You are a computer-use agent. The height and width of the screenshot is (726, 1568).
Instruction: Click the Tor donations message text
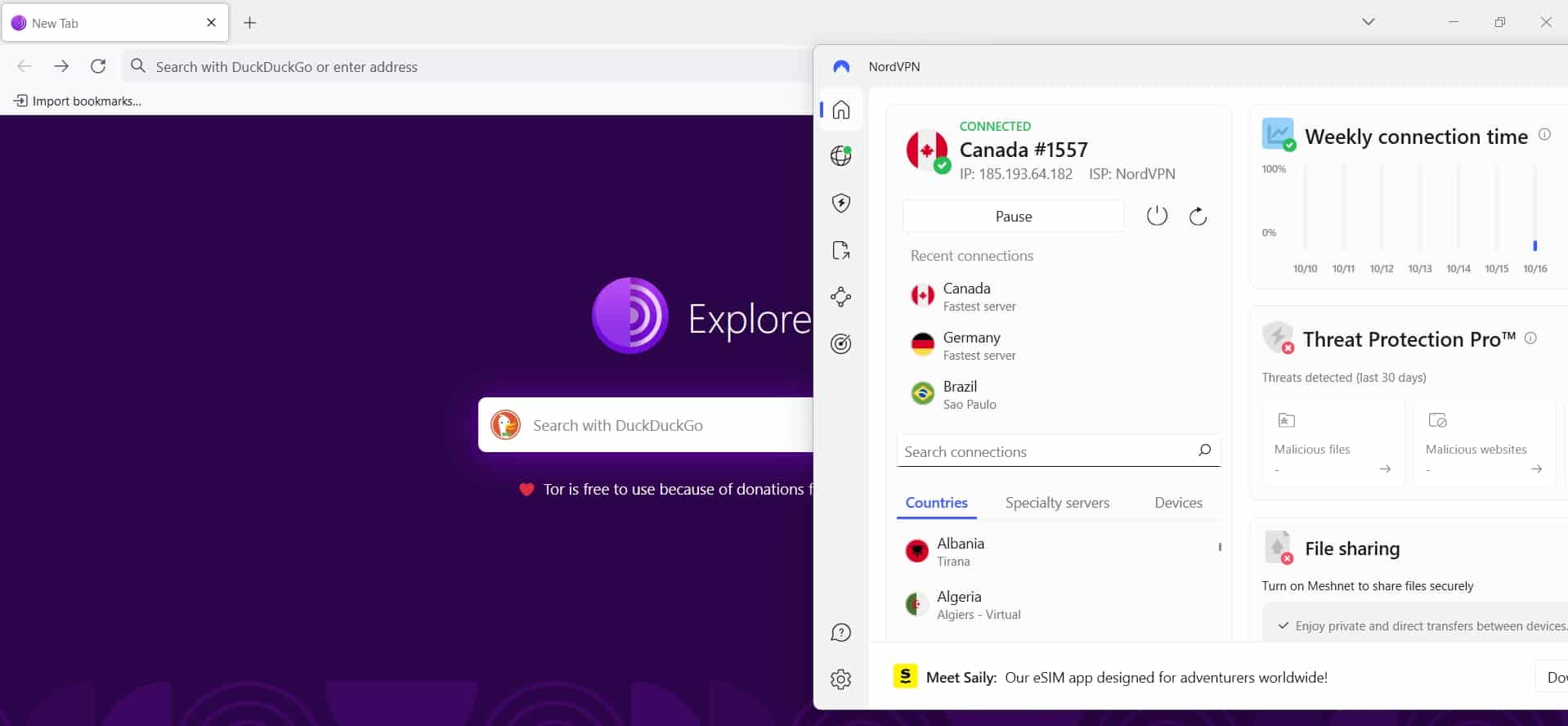coord(678,489)
